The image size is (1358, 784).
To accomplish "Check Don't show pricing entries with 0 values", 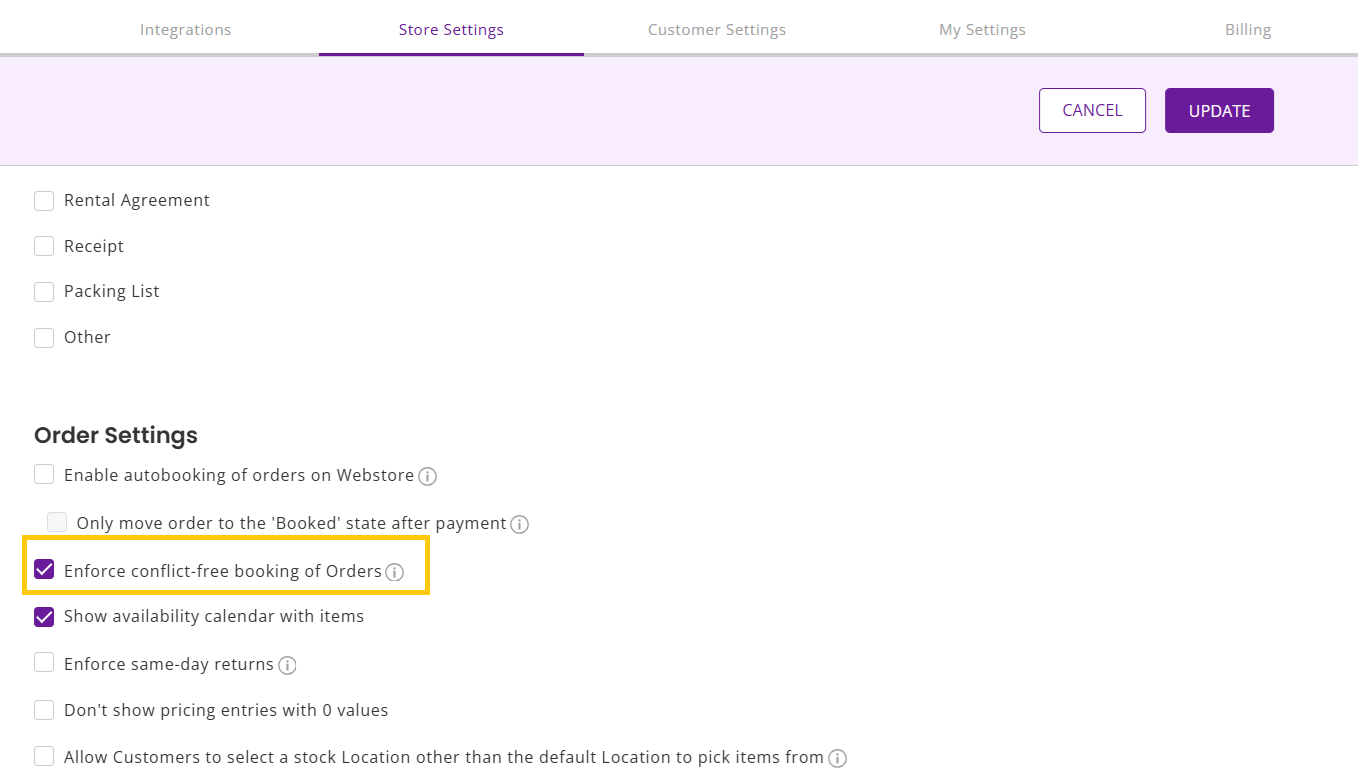I will point(44,710).
